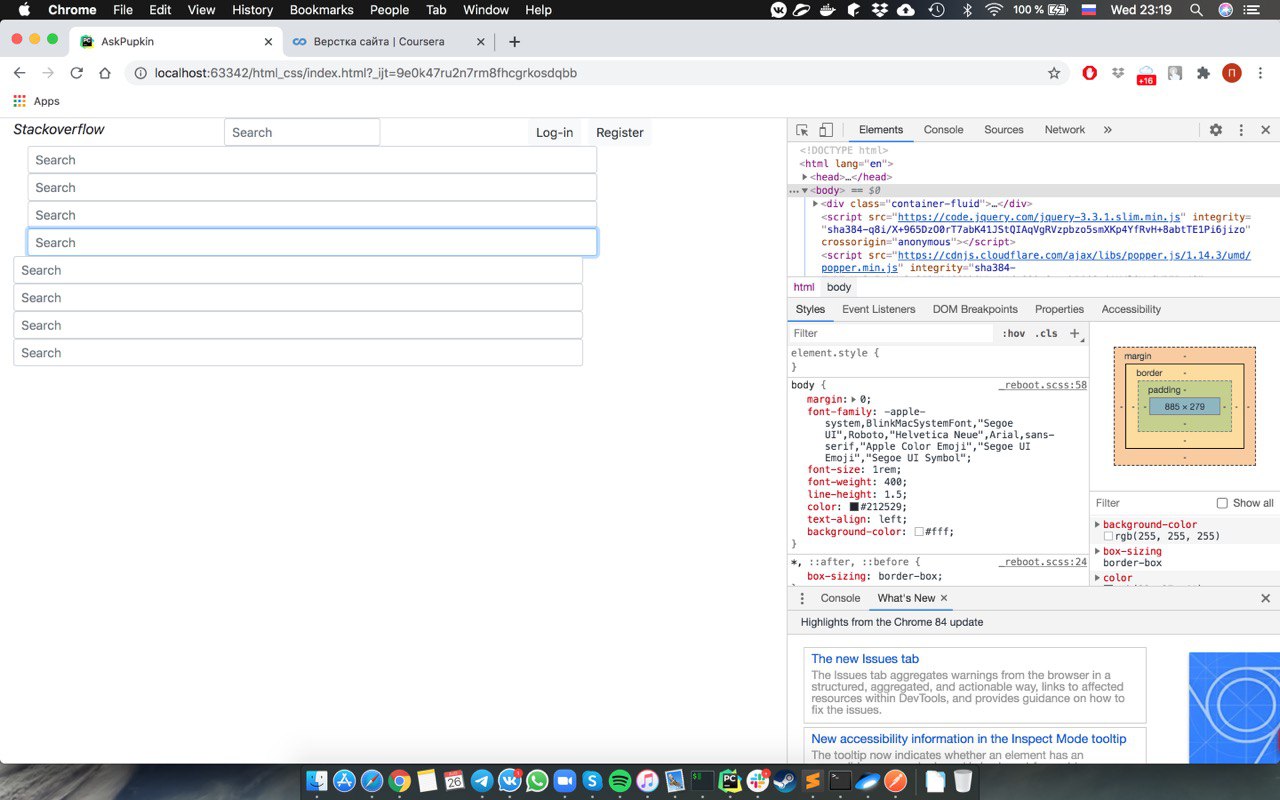Click the rgb(255, 255, 255) computed swatch

(1108, 537)
